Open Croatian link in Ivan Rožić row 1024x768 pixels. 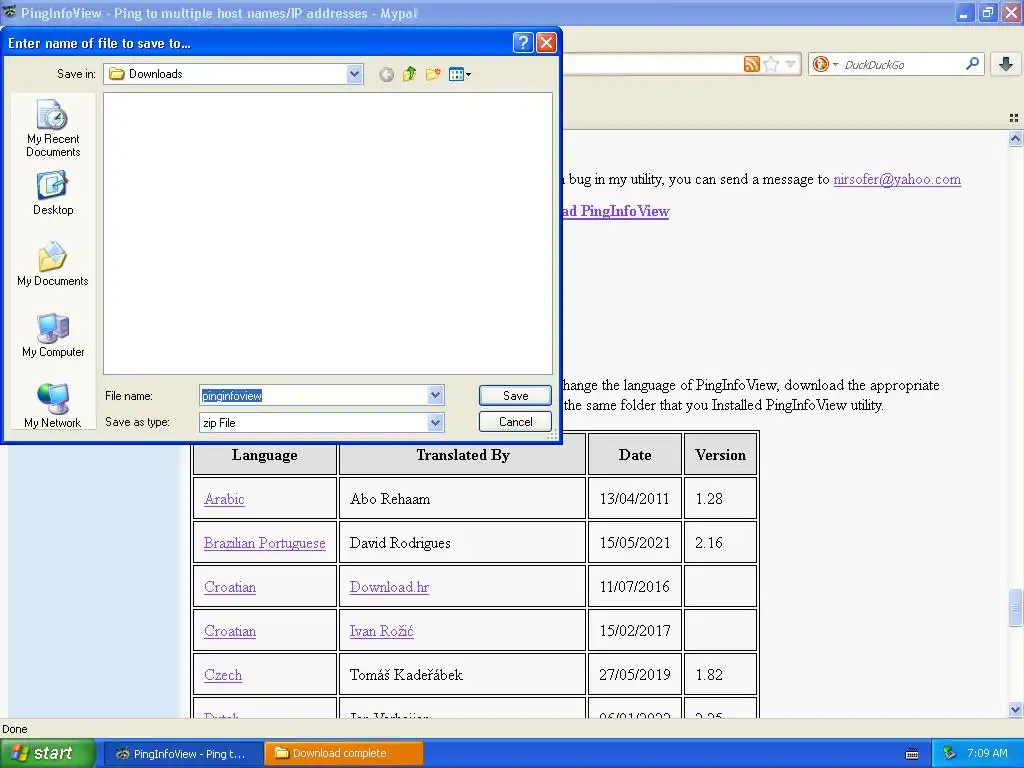point(230,631)
